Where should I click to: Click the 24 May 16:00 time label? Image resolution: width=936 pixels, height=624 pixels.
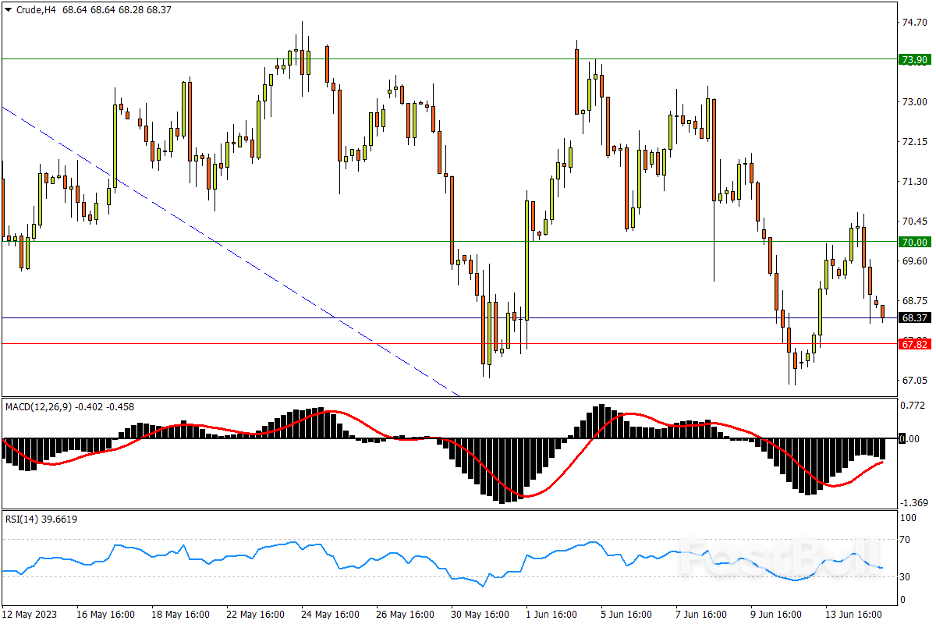coord(330,614)
